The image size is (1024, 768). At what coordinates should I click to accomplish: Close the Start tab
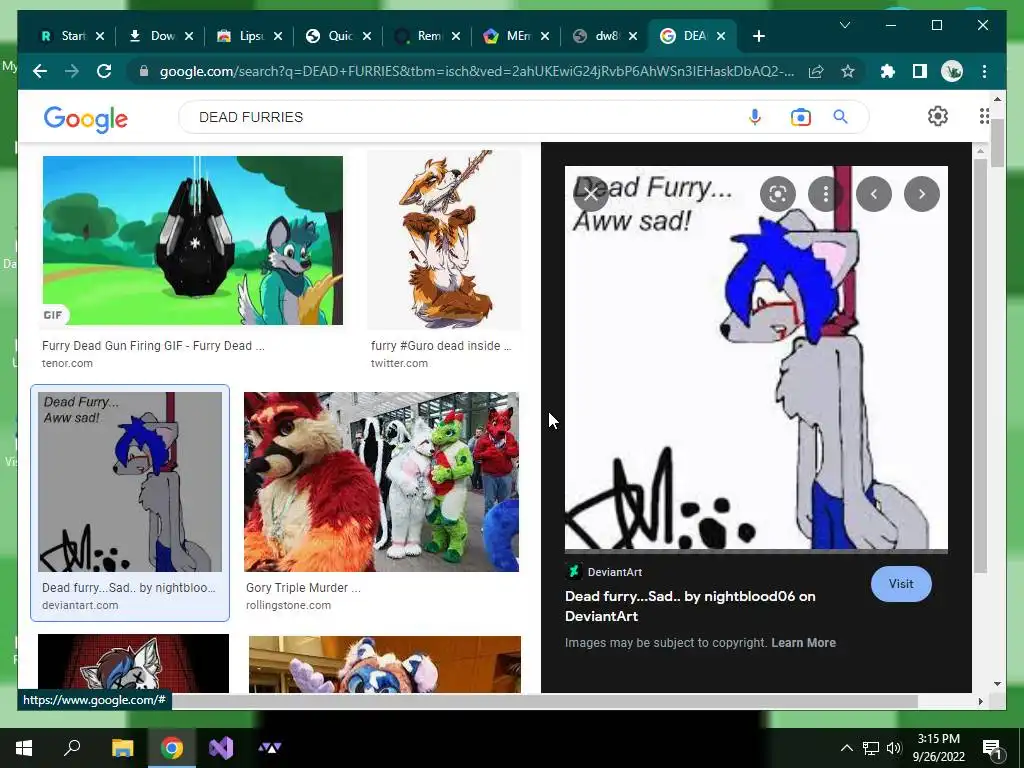(100, 36)
